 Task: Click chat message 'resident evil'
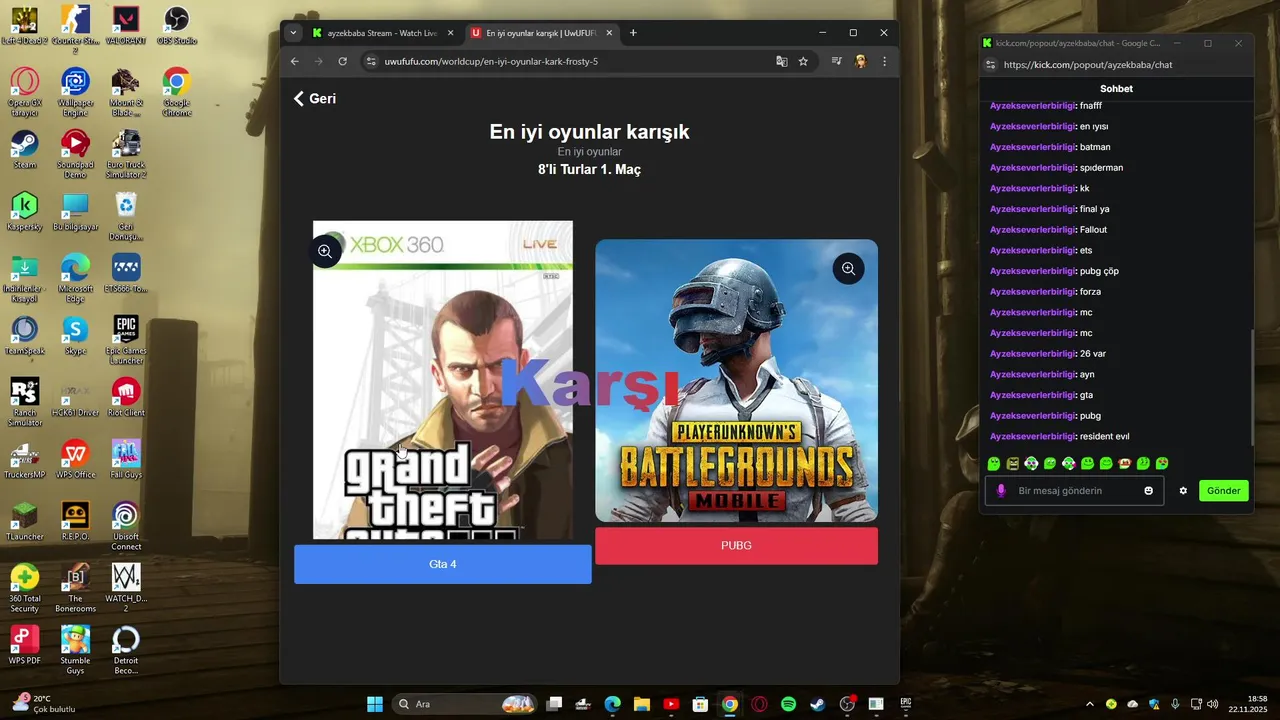pos(1105,437)
